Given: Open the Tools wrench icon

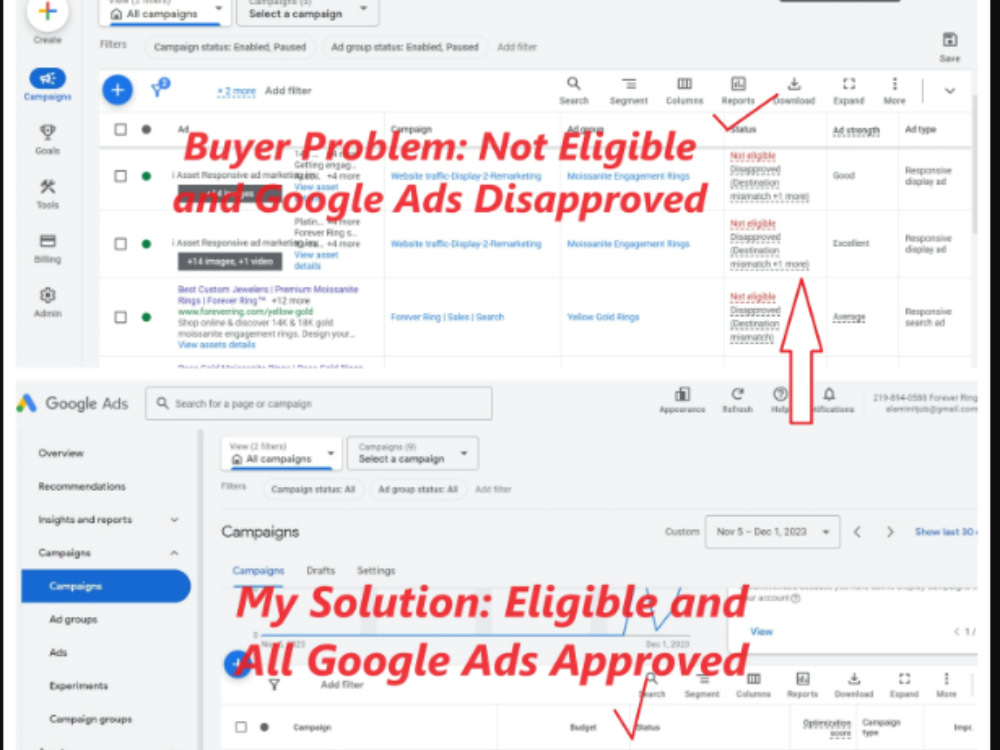Looking at the screenshot, I should pos(47,187).
